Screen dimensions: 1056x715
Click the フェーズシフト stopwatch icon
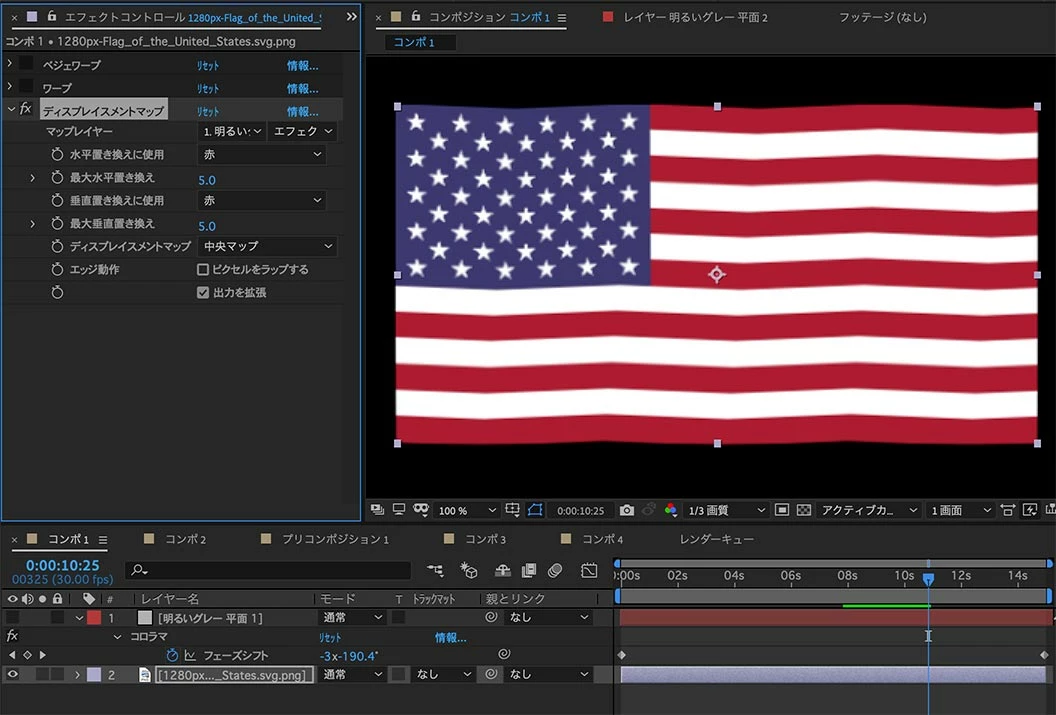(x=172, y=655)
